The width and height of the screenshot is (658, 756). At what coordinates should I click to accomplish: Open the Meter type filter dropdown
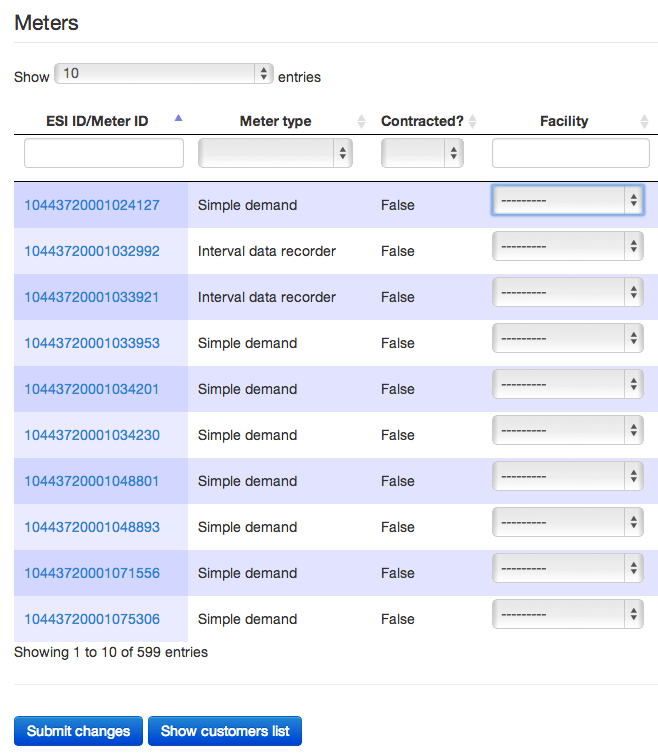click(275, 153)
